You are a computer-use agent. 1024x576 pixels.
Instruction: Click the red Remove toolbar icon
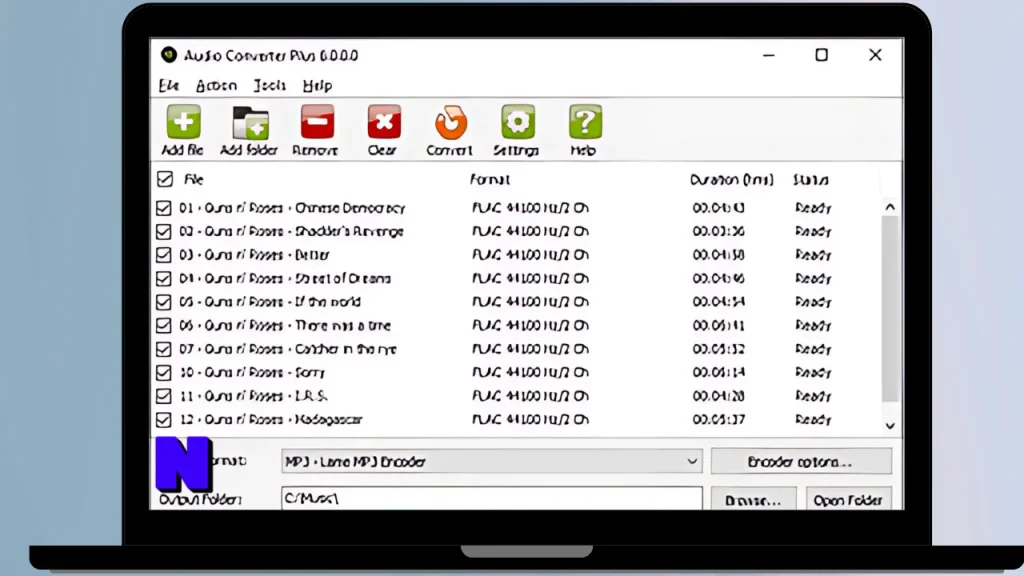pos(317,122)
